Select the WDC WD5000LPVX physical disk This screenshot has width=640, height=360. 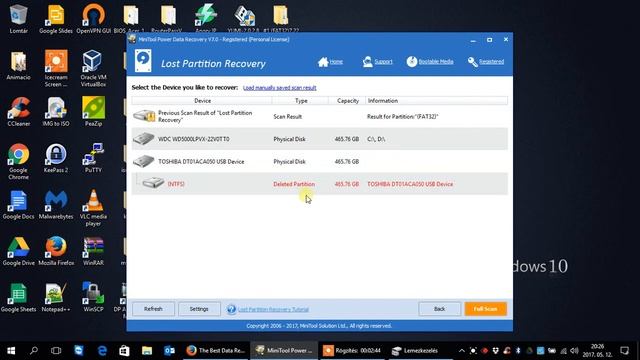click(x=320, y=139)
